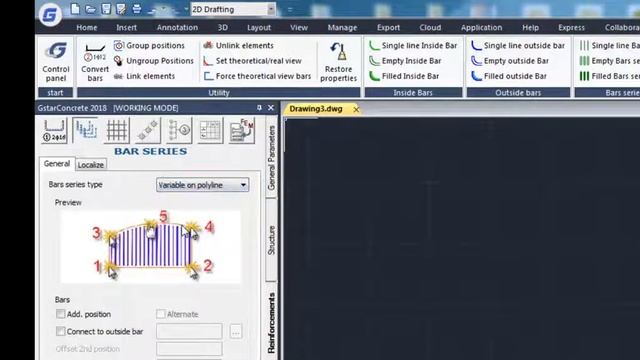This screenshot has height=360, width=640.
Task: Open the Layout ribbon tab
Action: click(x=259, y=27)
